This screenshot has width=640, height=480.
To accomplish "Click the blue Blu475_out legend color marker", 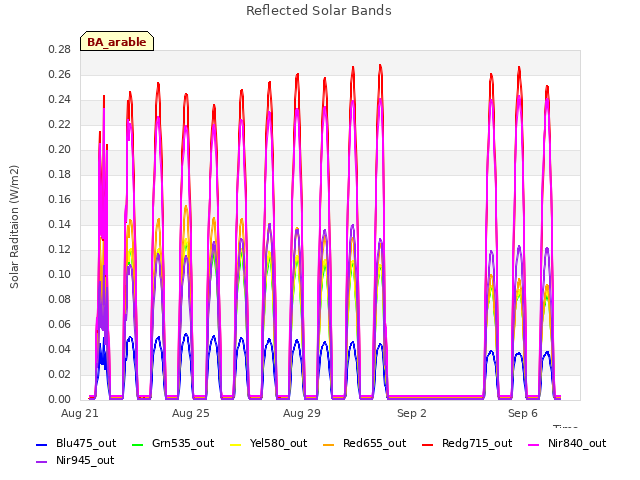I will 42,444.
